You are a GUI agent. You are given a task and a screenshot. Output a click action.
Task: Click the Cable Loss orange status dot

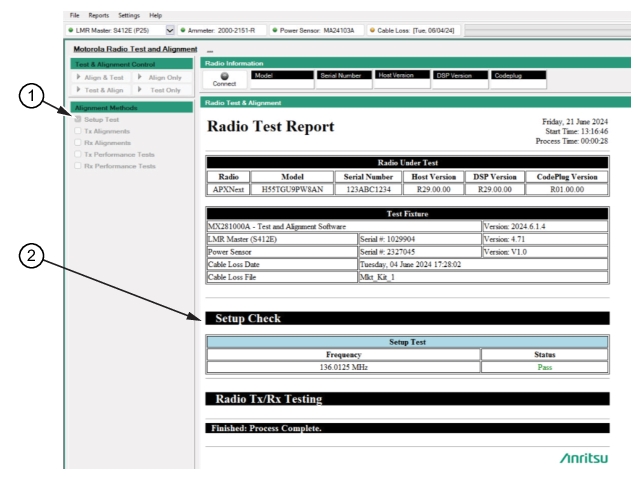(372, 30)
